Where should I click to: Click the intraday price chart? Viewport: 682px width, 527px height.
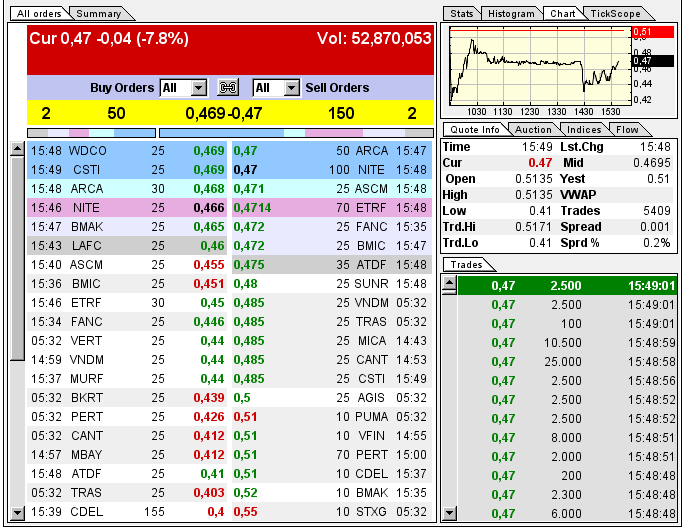540,65
